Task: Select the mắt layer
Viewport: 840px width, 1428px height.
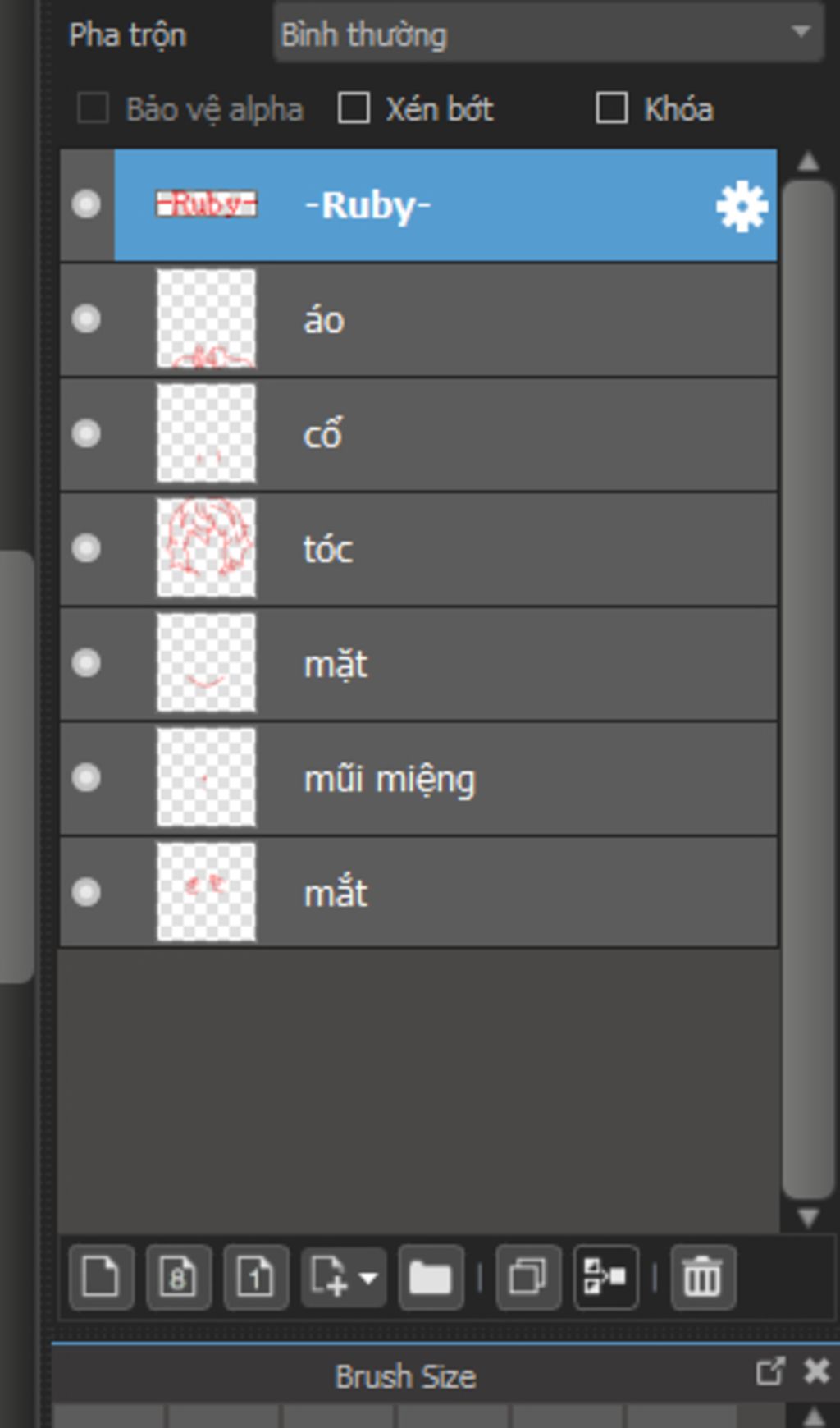Action: tap(418, 892)
